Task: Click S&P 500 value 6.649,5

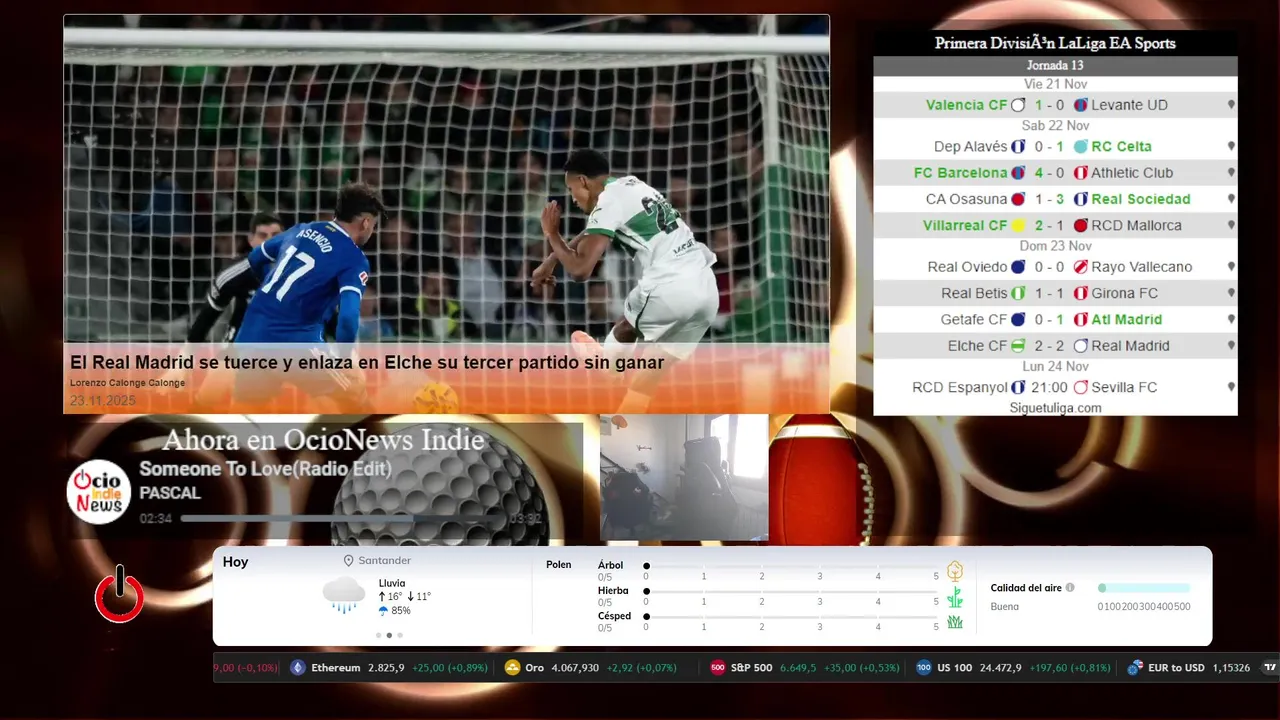Action: 798,668
